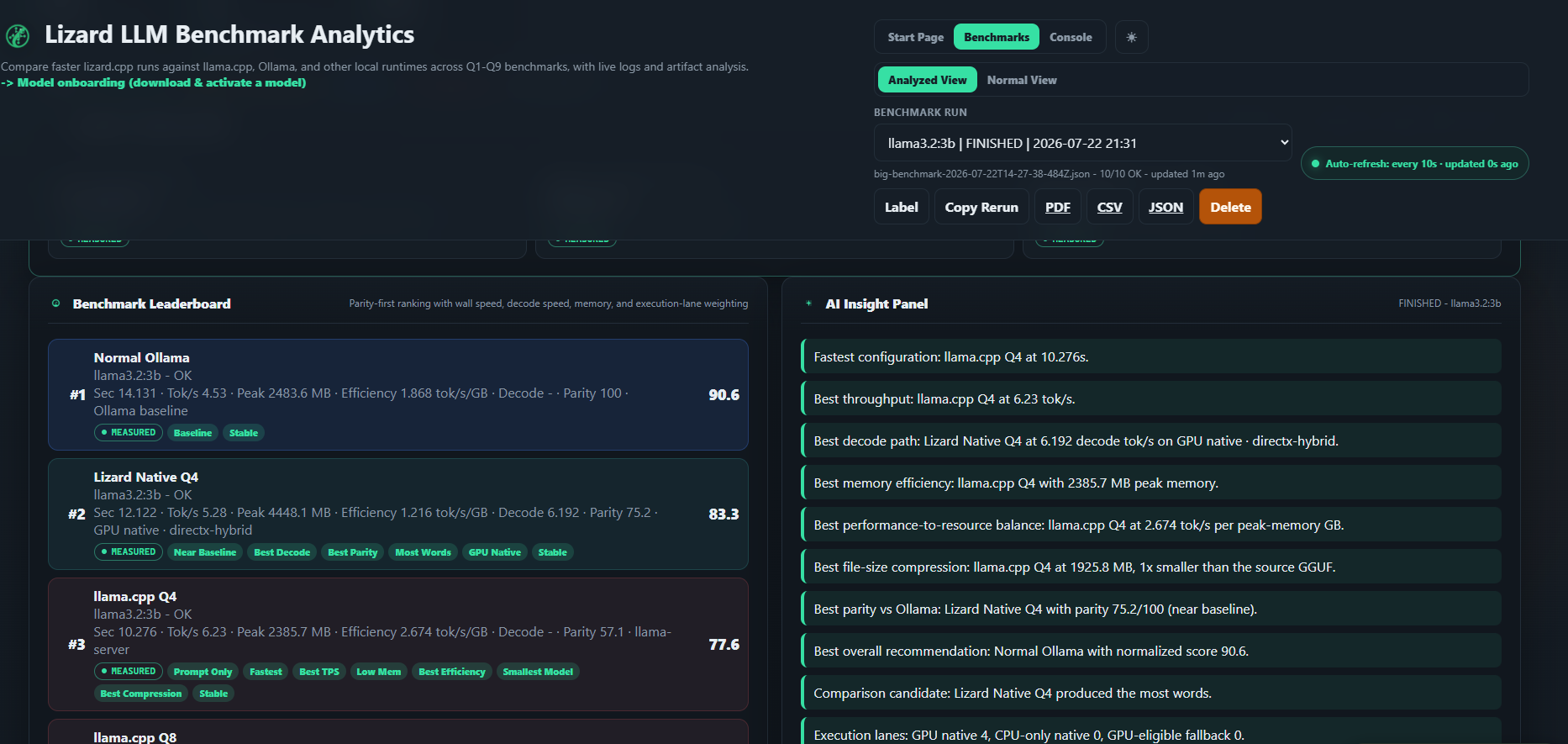Click the Best memory efficiency insight row
The height and width of the screenshot is (744, 1568).
[1151, 483]
